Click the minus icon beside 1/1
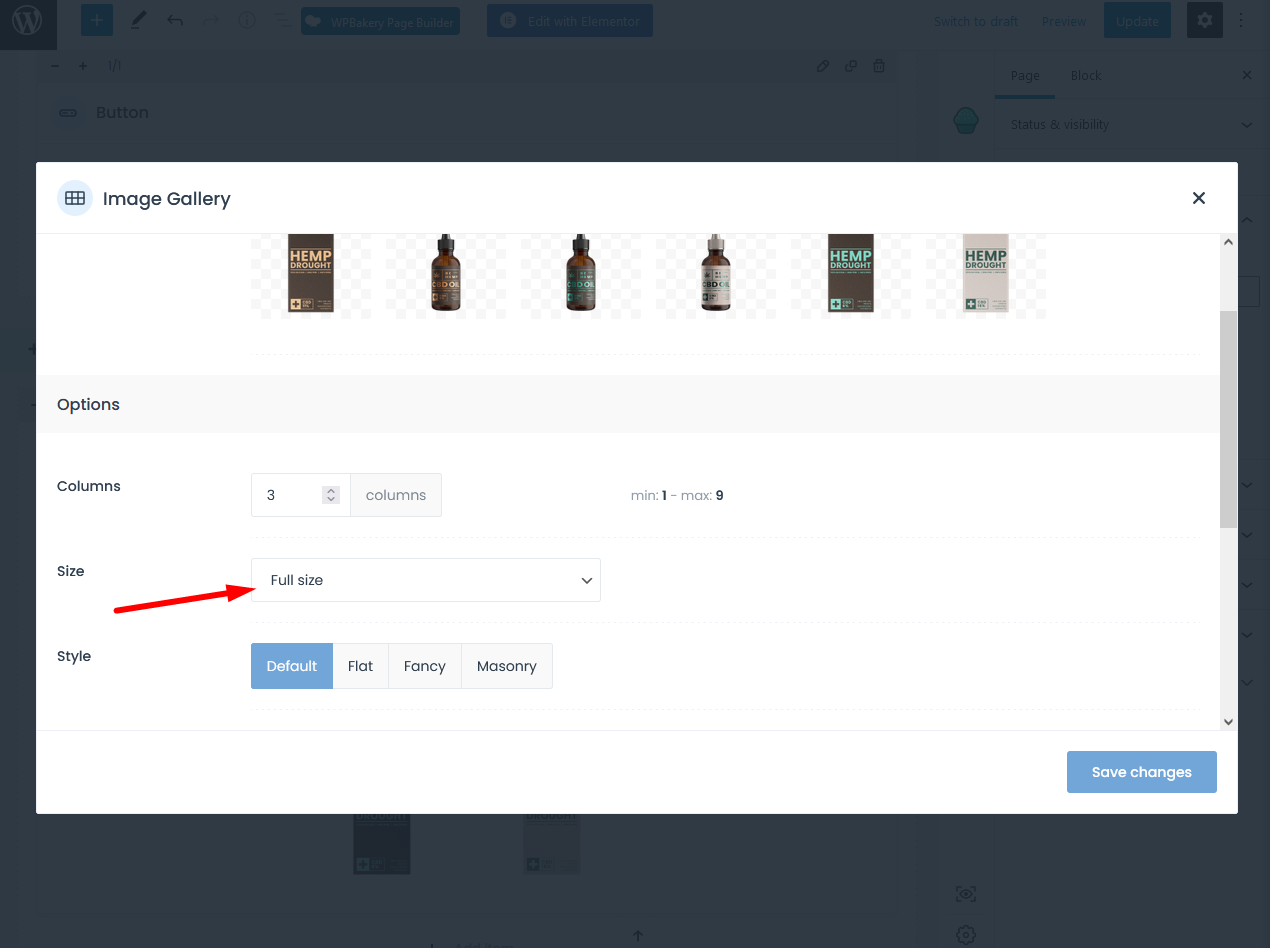Image resolution: width=1270 pixels, height=948 pixels. 55,67
